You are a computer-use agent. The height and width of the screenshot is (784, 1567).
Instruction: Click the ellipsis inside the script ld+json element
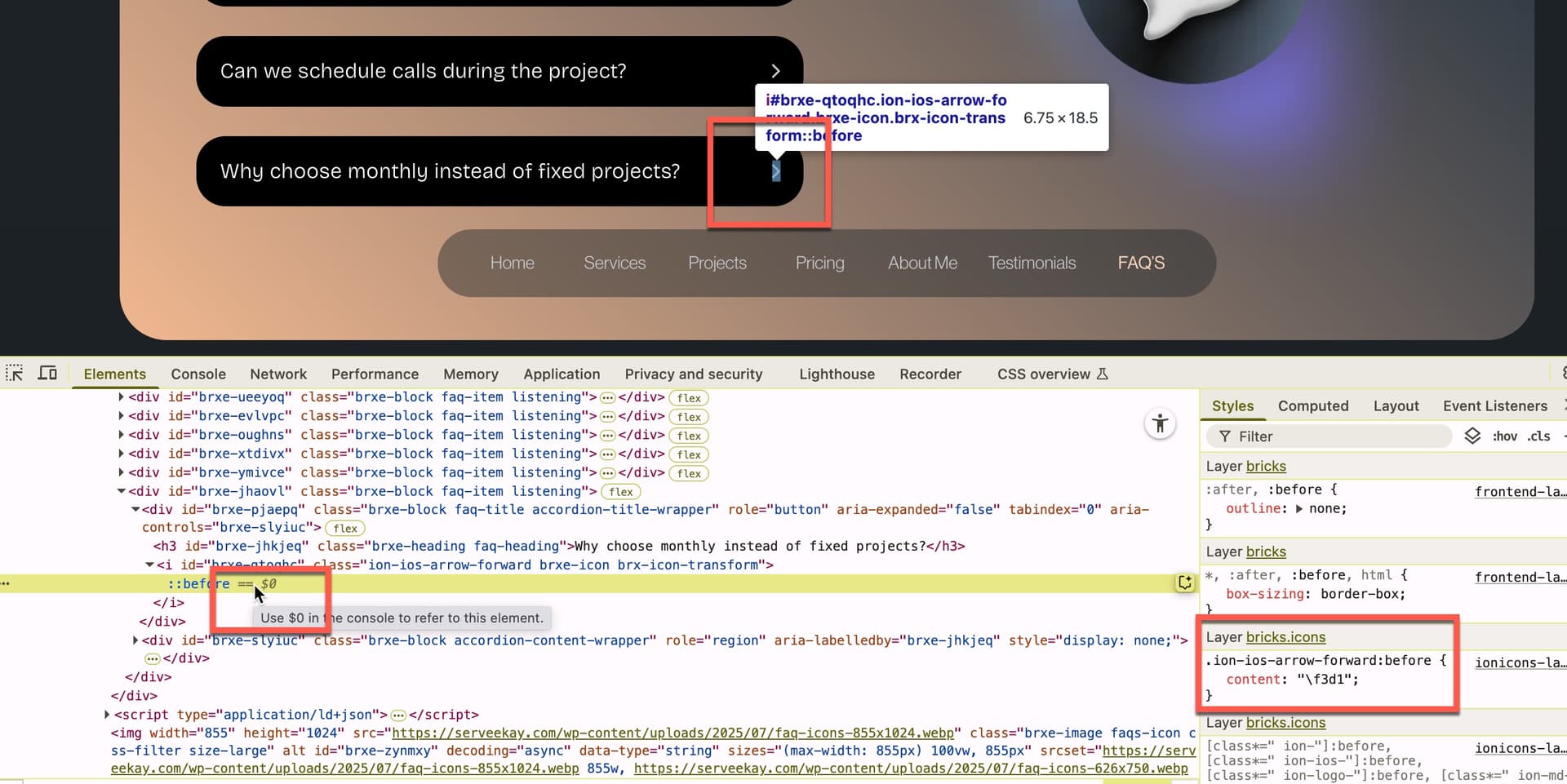(x=398, y=715)
